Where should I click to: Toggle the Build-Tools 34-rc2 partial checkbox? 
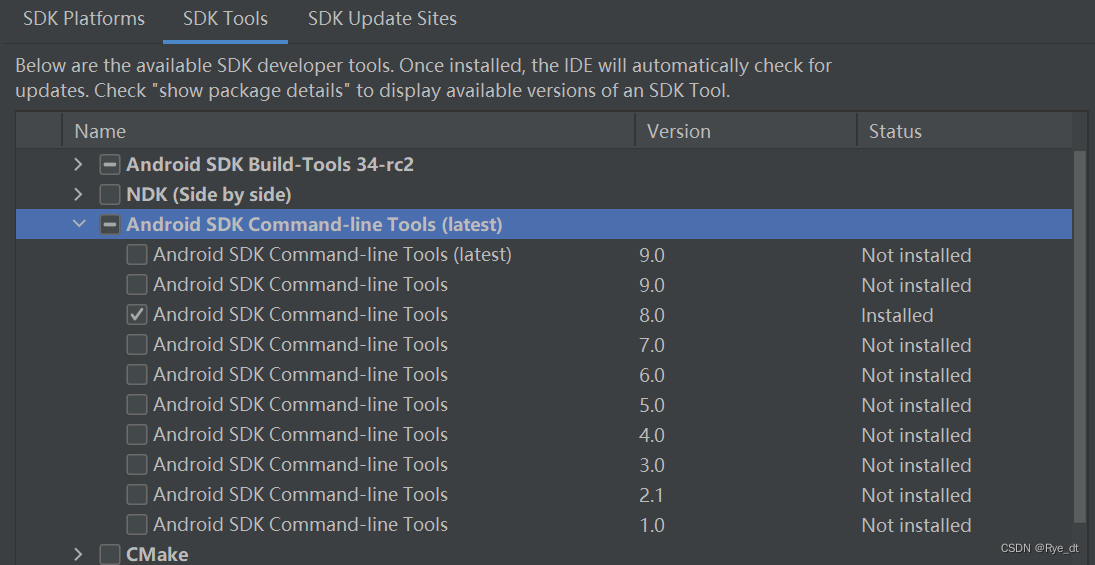110,165
